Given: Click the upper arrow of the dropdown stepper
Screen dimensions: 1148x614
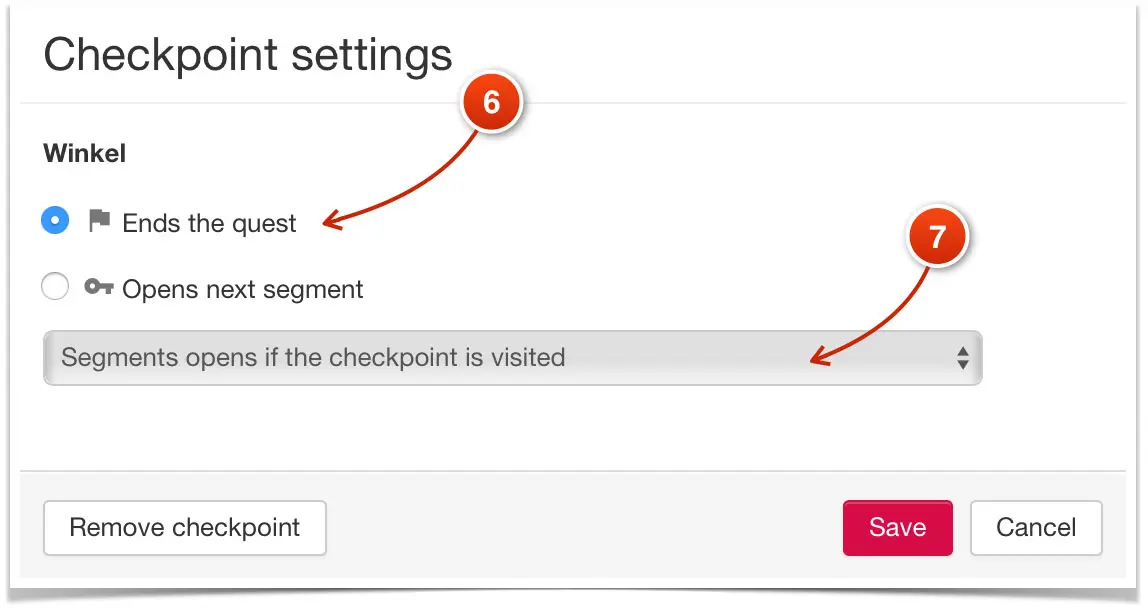Looking at the screenshot, I should (x=963, y=351).
